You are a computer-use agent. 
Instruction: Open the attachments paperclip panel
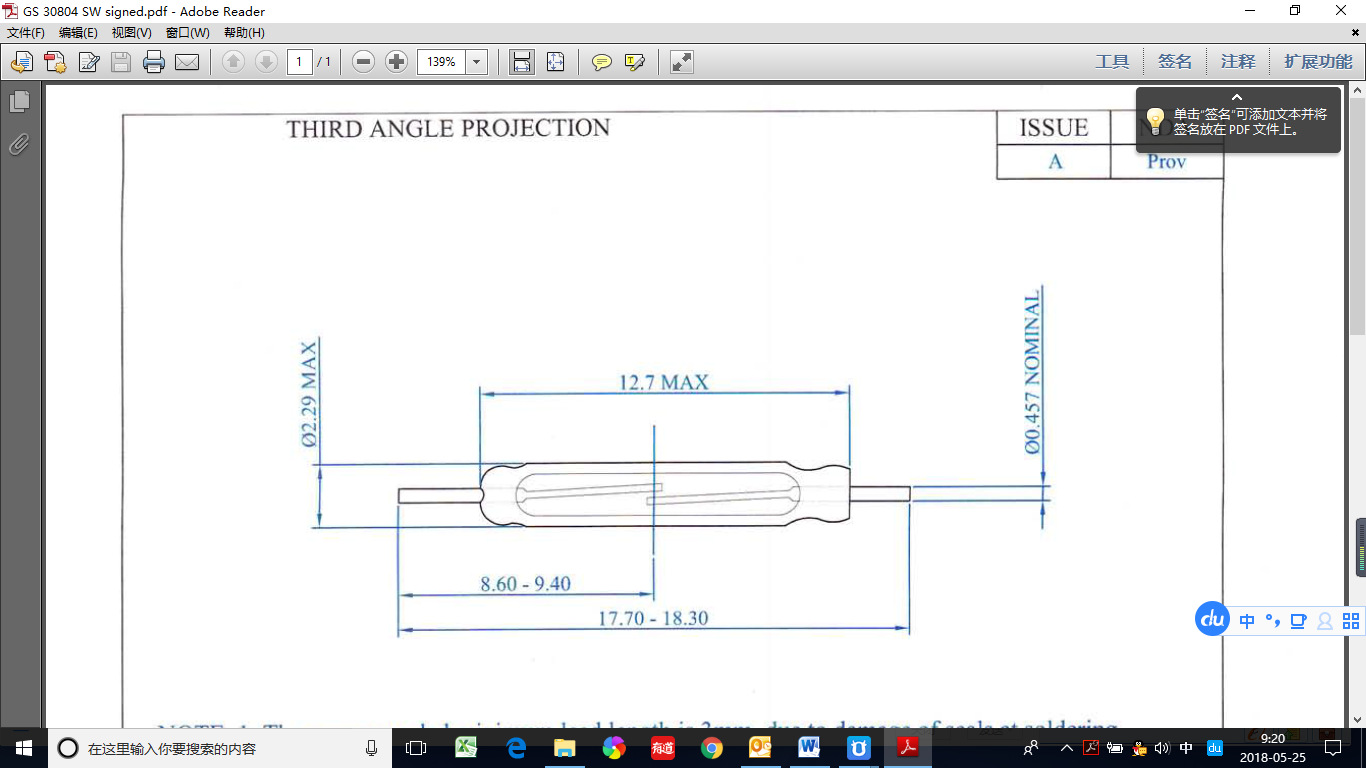(19, 144)
